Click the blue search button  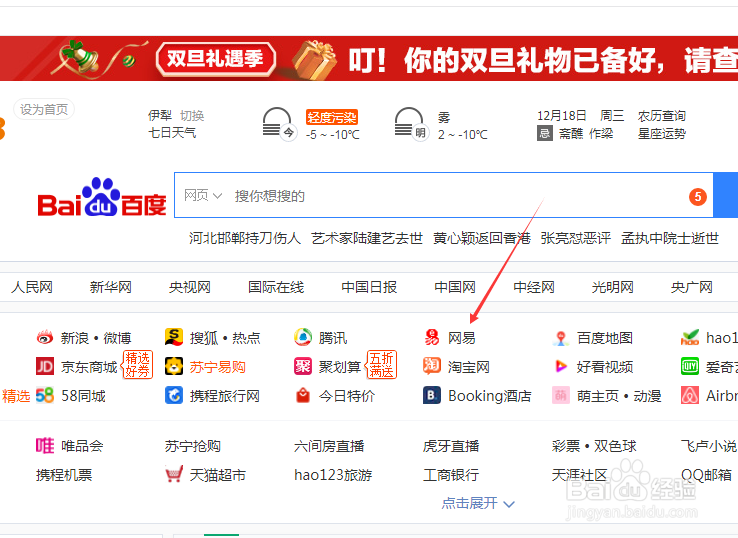(x=726, y=195)
